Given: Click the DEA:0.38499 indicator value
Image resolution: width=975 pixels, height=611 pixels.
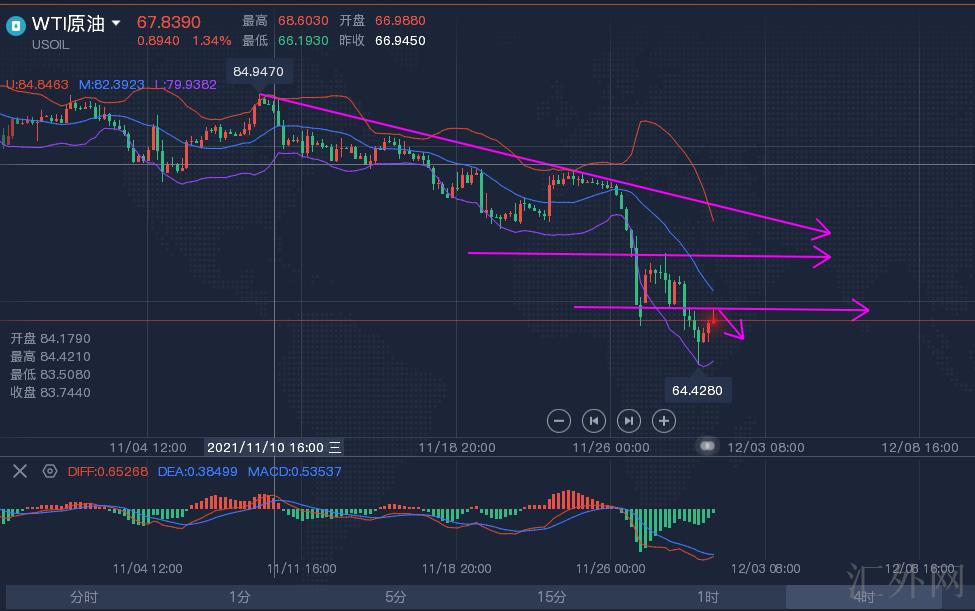Looking at the screenshot, I should [197, 472].
